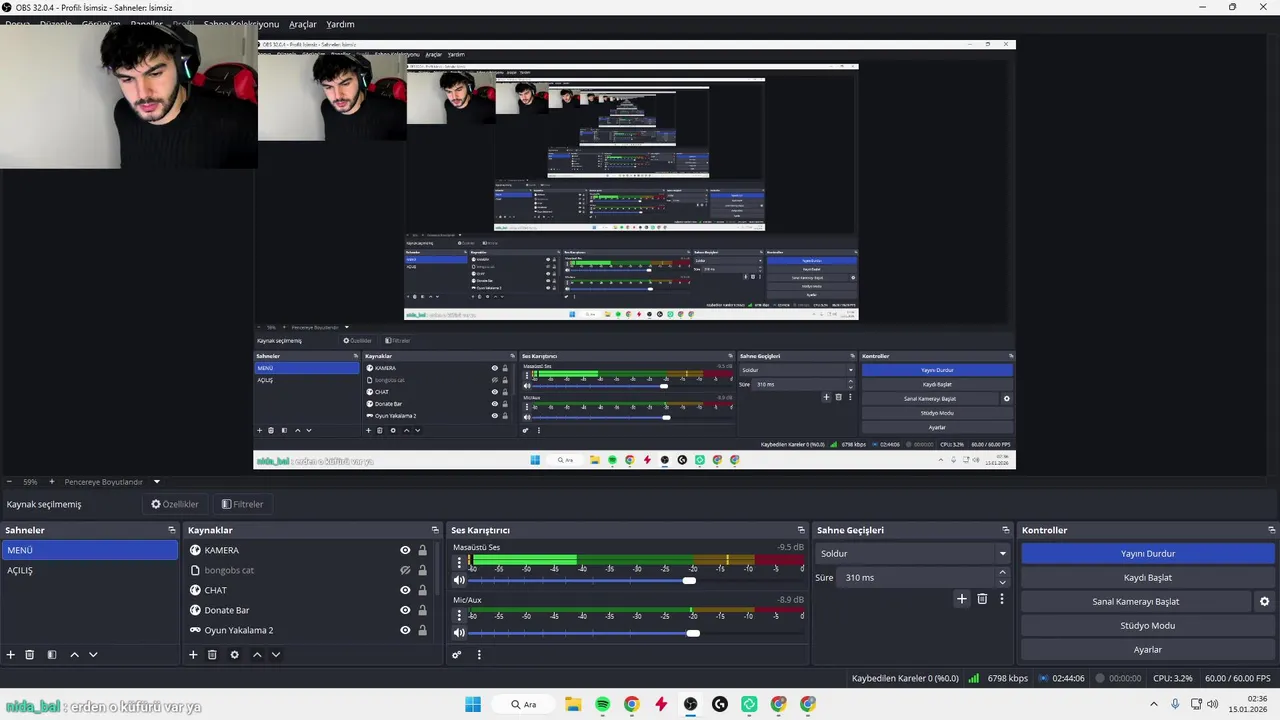
Task: Undock the Ses Karıştırıcı panel
Action: [801, 530]
